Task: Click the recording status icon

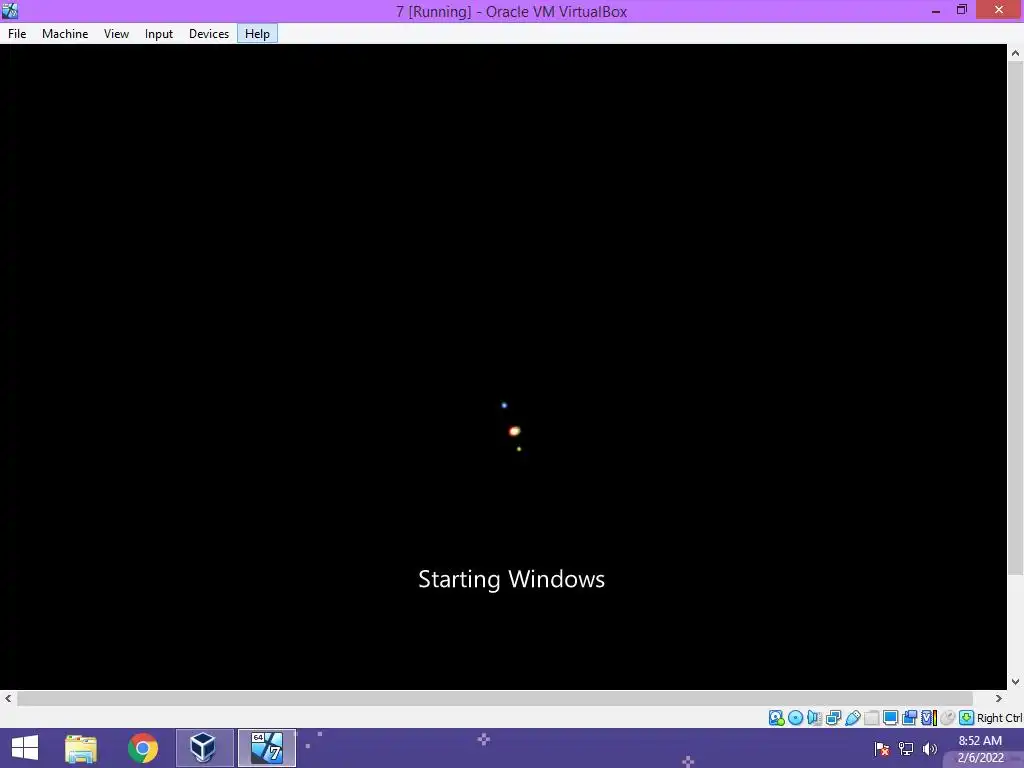Action: [909, 718]
